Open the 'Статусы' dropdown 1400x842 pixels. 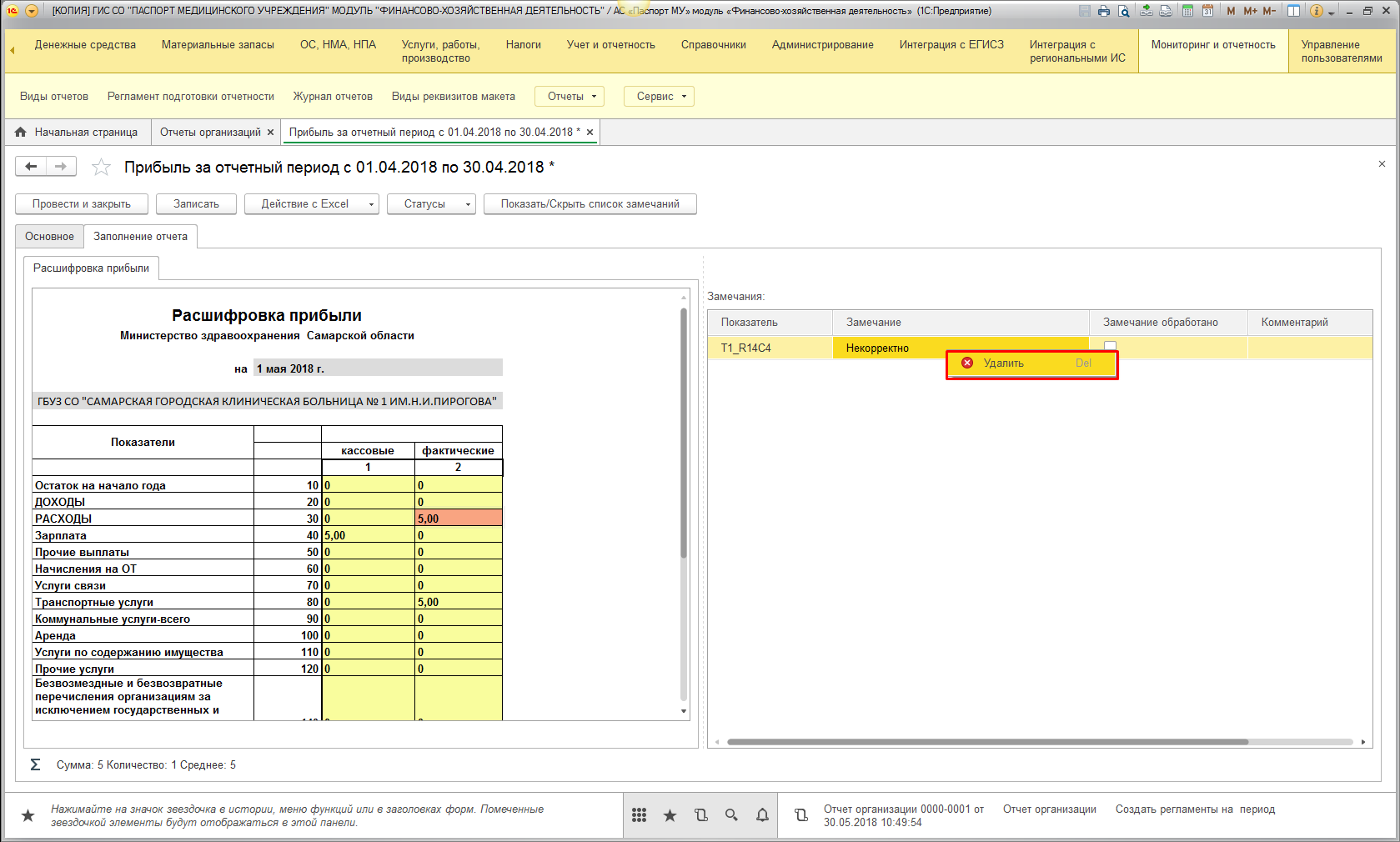coord(431,204)
